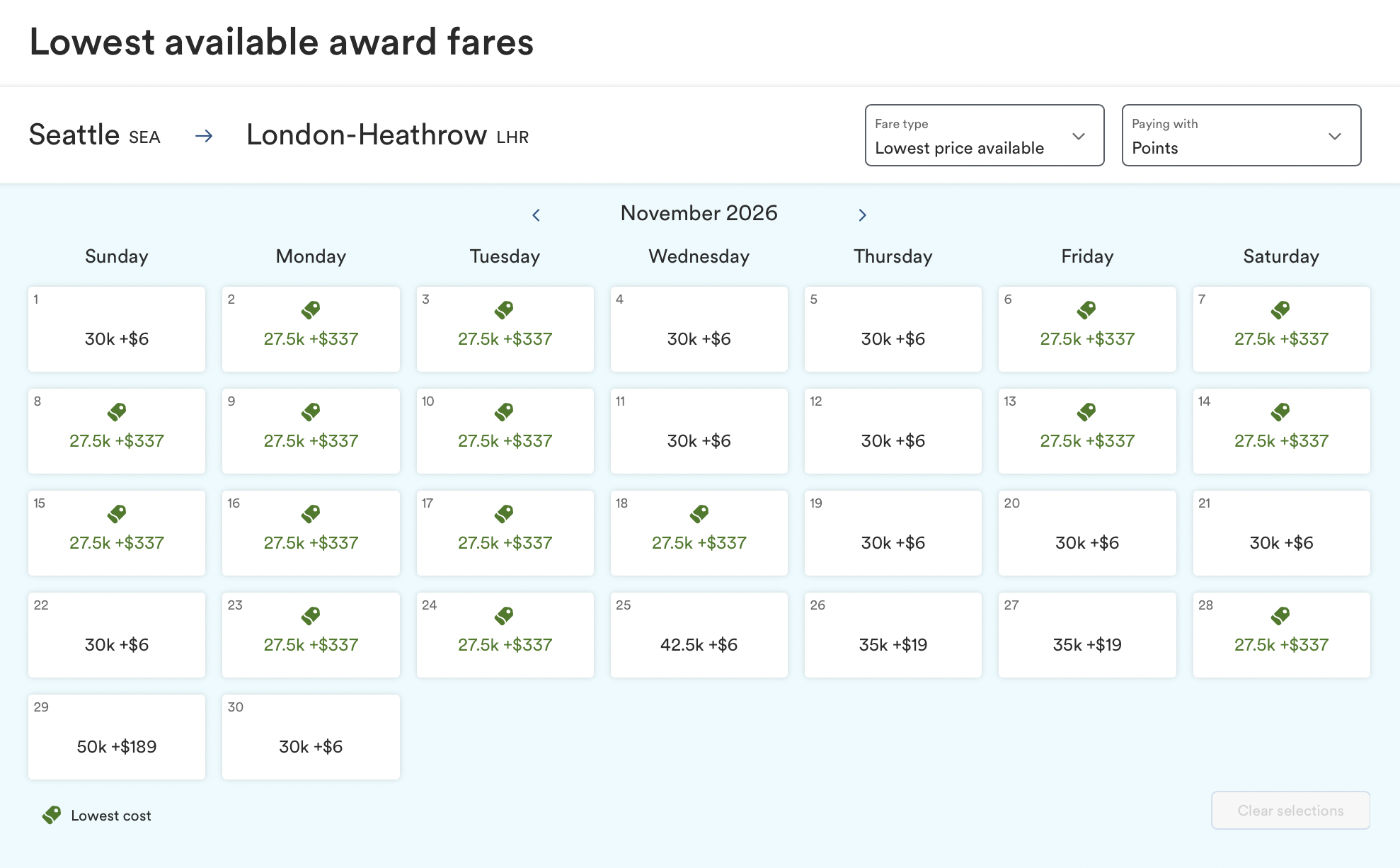The image size is (1400, 868).
Task: Click the lowest-cost tag icon on November 18
Action: click(699, 513)
